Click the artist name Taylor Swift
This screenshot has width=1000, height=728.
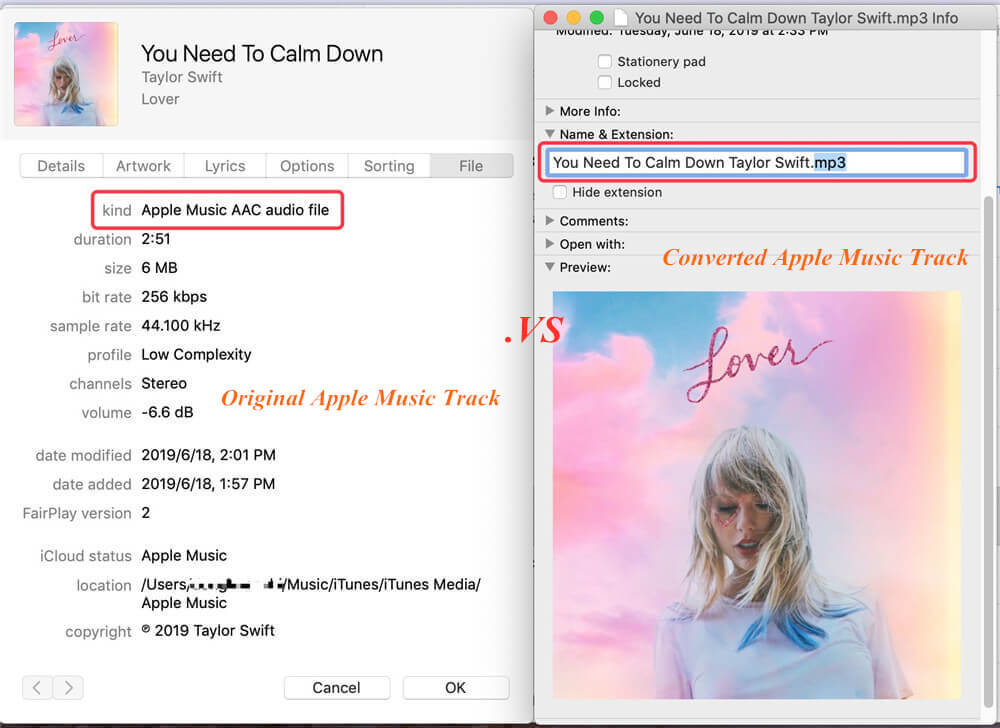(182, 77)
